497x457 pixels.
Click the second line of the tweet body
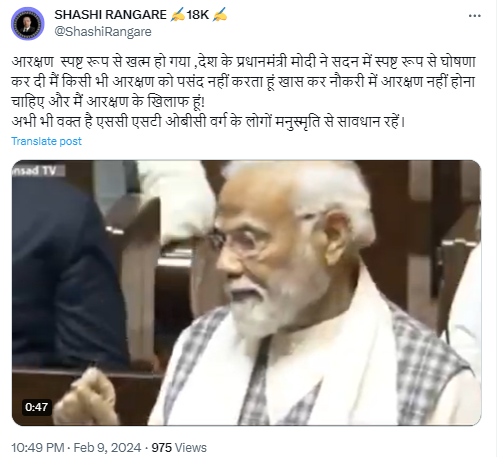(243, 82)
